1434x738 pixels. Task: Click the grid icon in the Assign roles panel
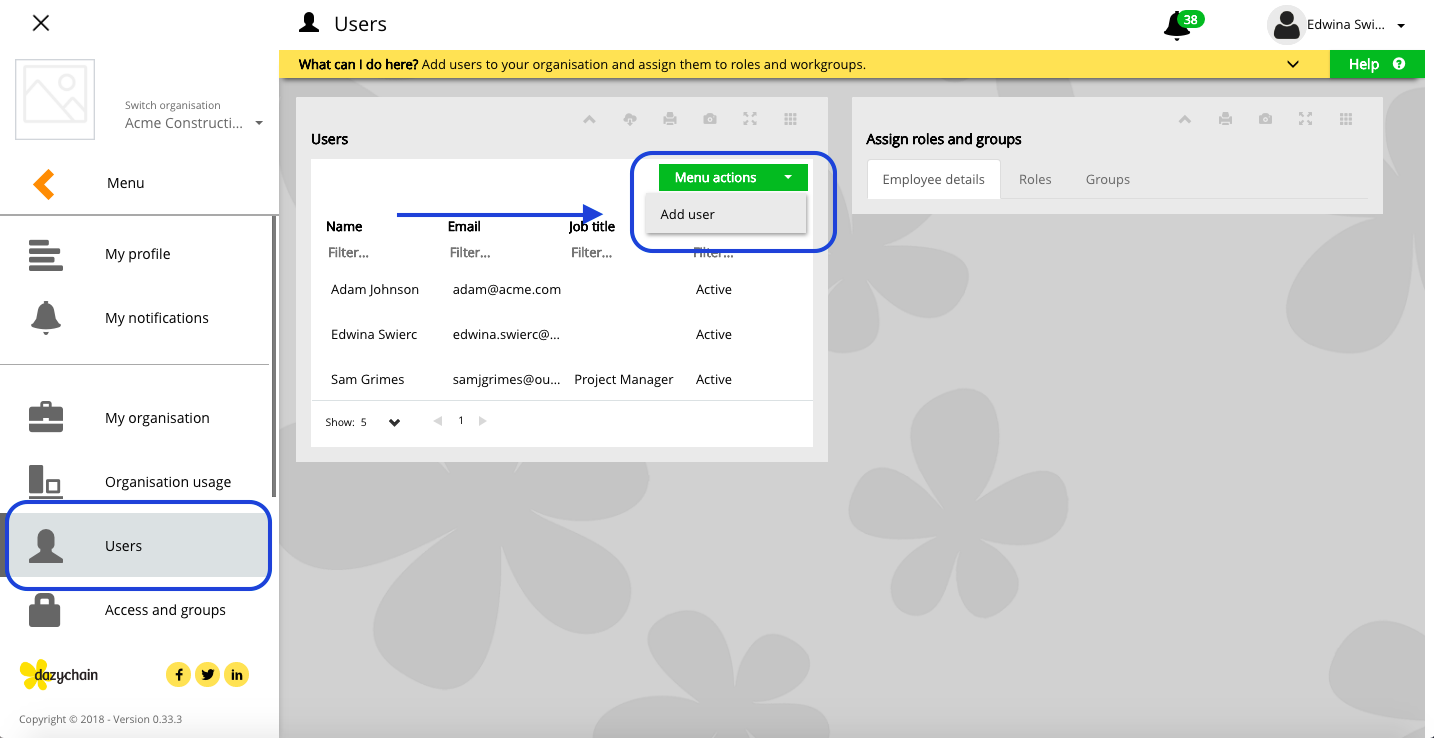coord(1346,119)
